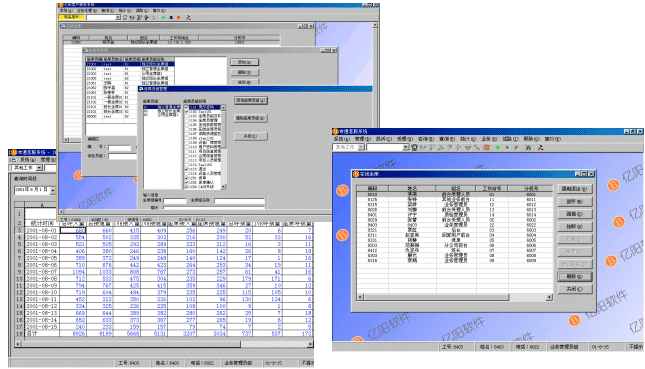Image resolution: width=645 pixels, height=369 pixels.
Task: Click the green play icon beside the red house icon
Action: click(x=498, y=147)
